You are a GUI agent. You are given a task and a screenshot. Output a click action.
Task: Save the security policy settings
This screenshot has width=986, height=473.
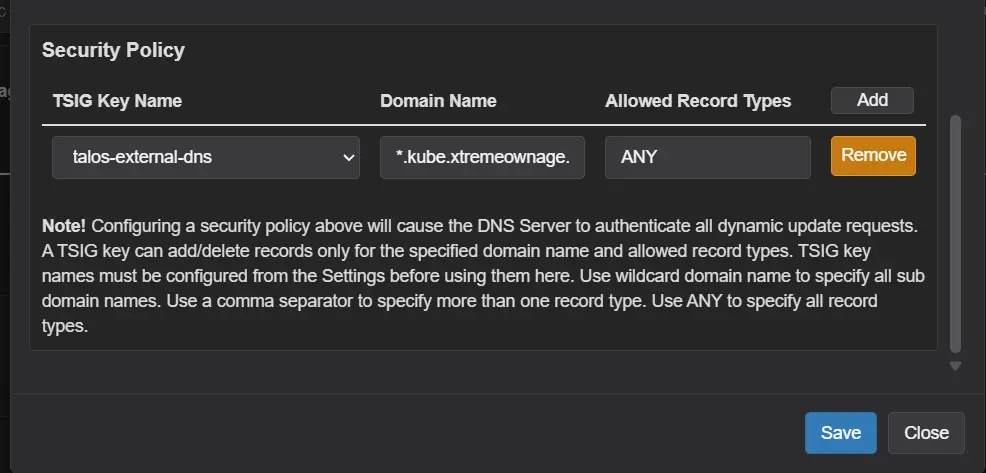(840, 433)
